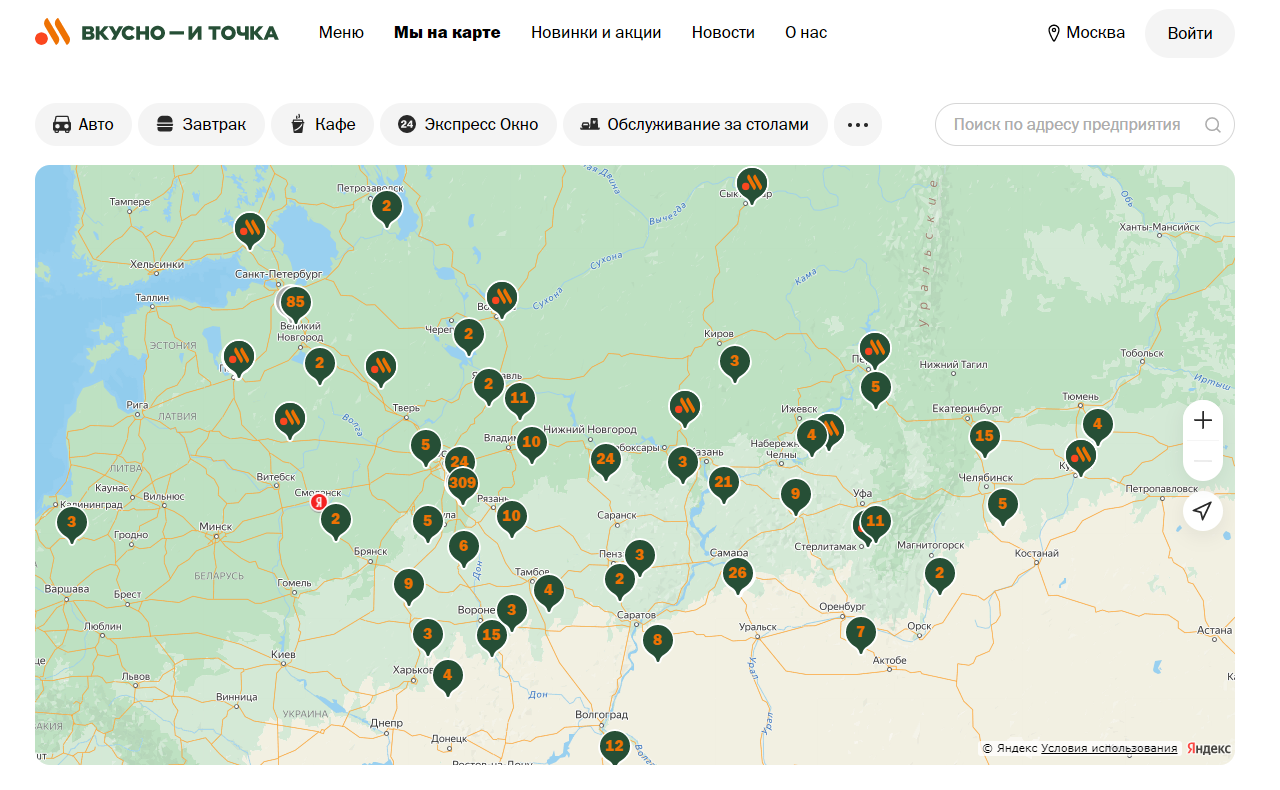Click cluster marker 7 near Orenburg
Screen dimensions: 1280x790
point(861,634)
